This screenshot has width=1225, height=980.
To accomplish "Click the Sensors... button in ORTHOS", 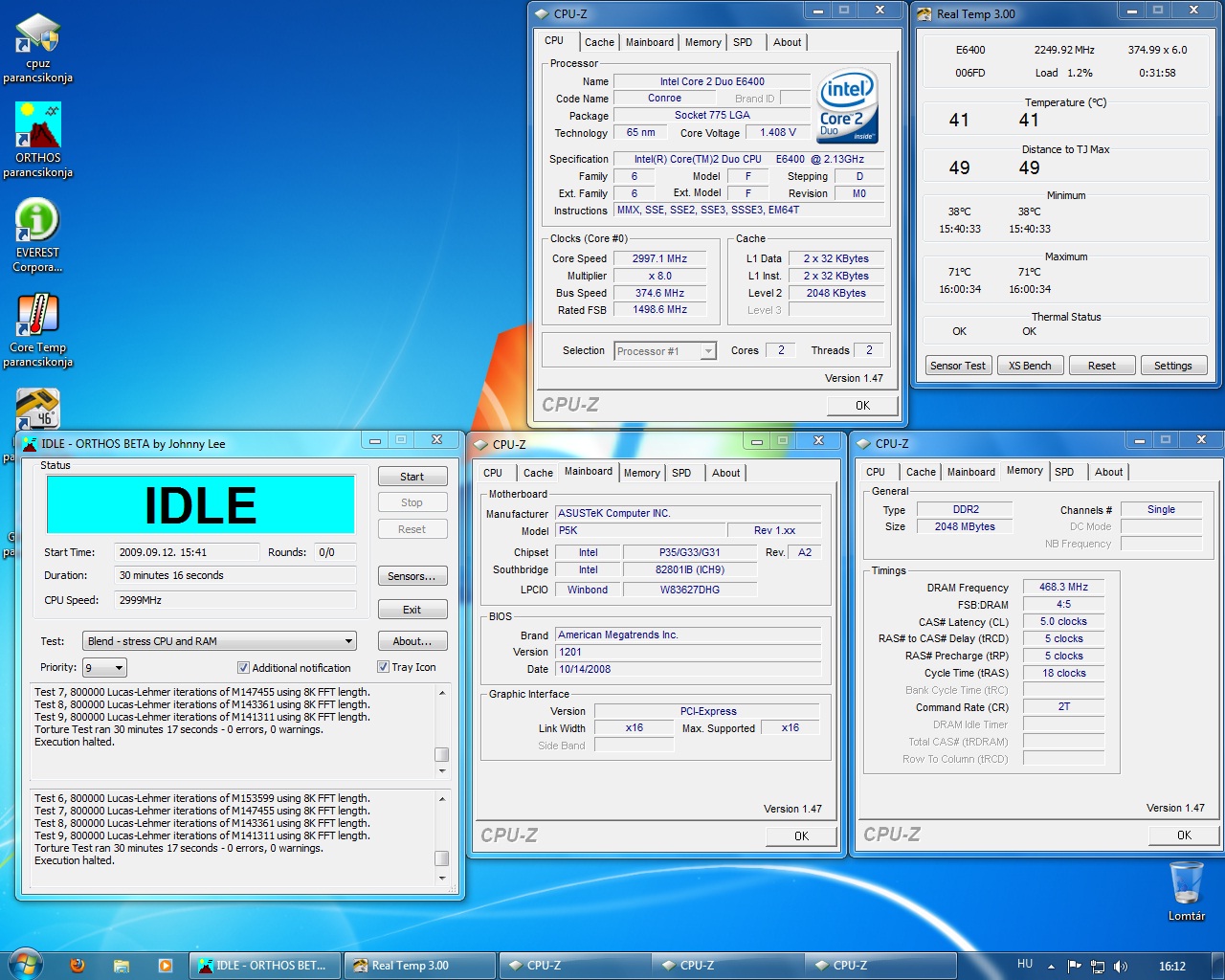I will (412, 576).
